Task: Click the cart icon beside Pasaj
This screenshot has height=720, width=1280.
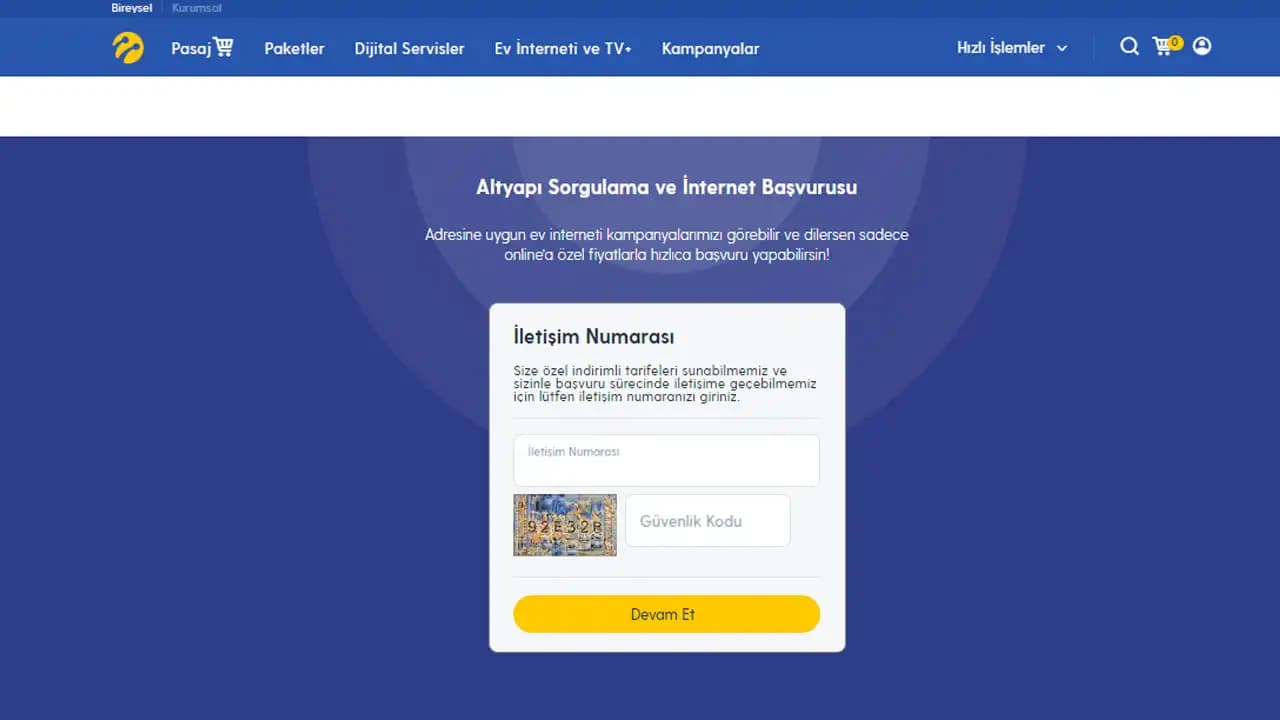Action: click(223, 47)
